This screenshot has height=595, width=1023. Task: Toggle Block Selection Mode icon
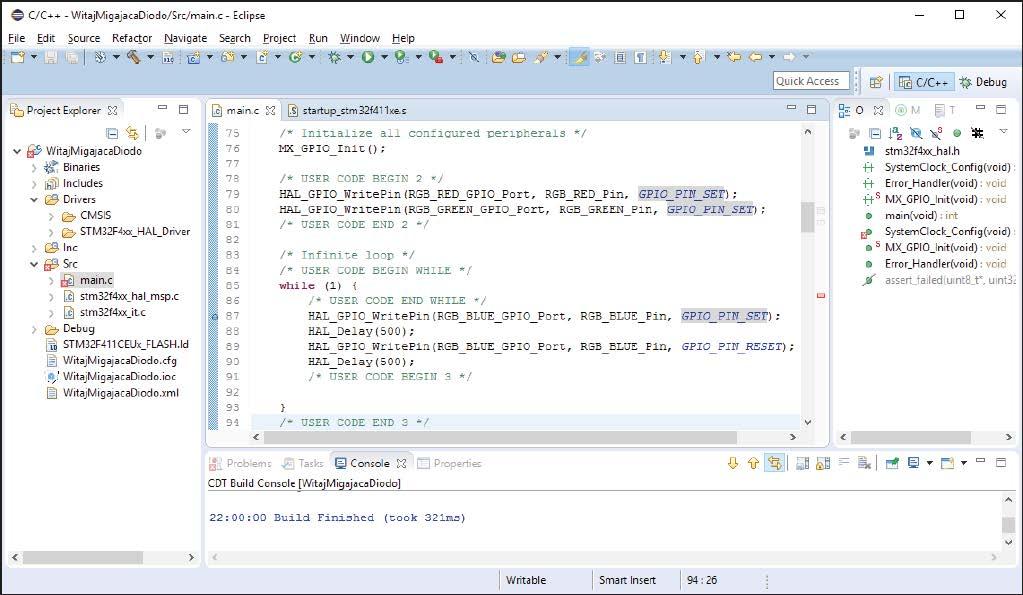click(620, 57)
